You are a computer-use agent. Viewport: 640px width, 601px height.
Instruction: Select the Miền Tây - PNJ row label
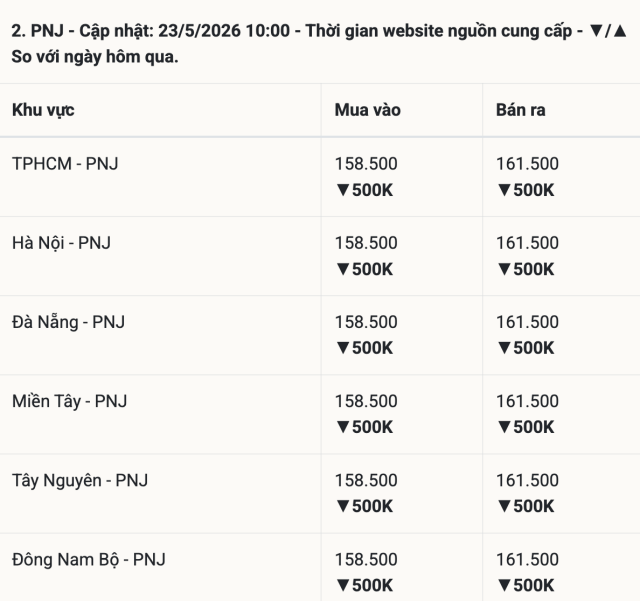[x=69, y=401]
